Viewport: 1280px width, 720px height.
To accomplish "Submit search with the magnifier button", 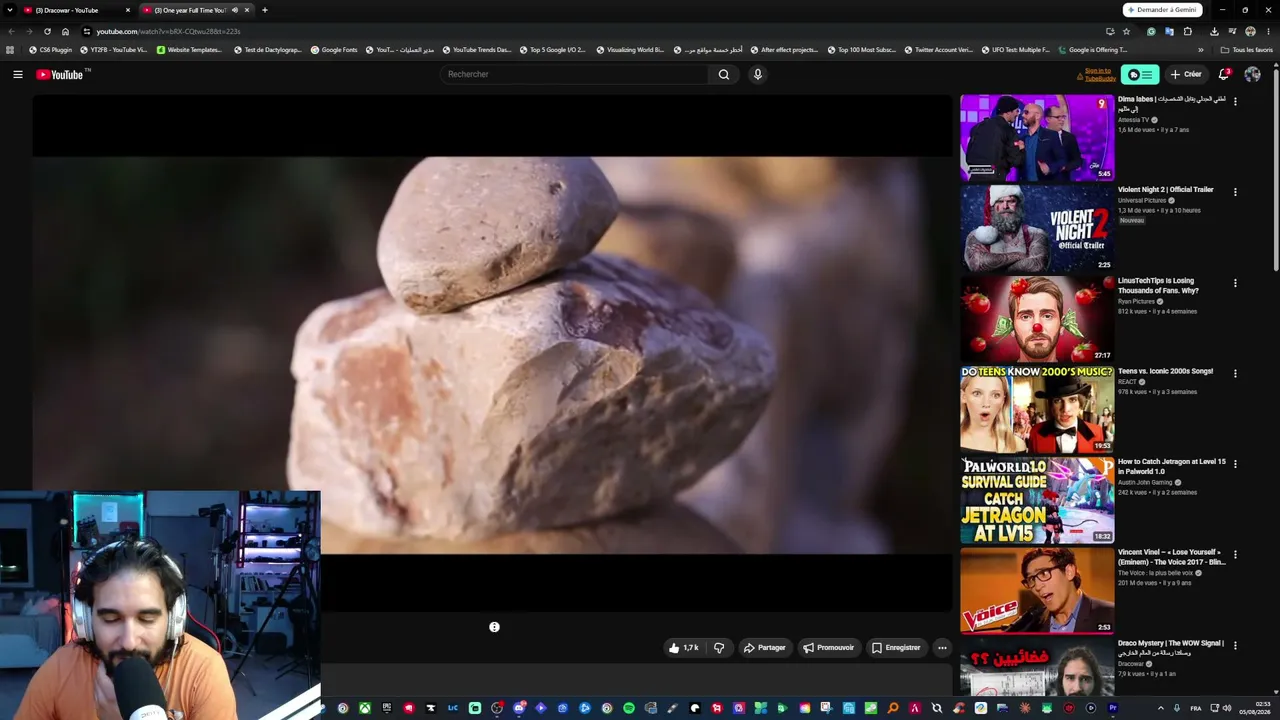I will [724, 74].
